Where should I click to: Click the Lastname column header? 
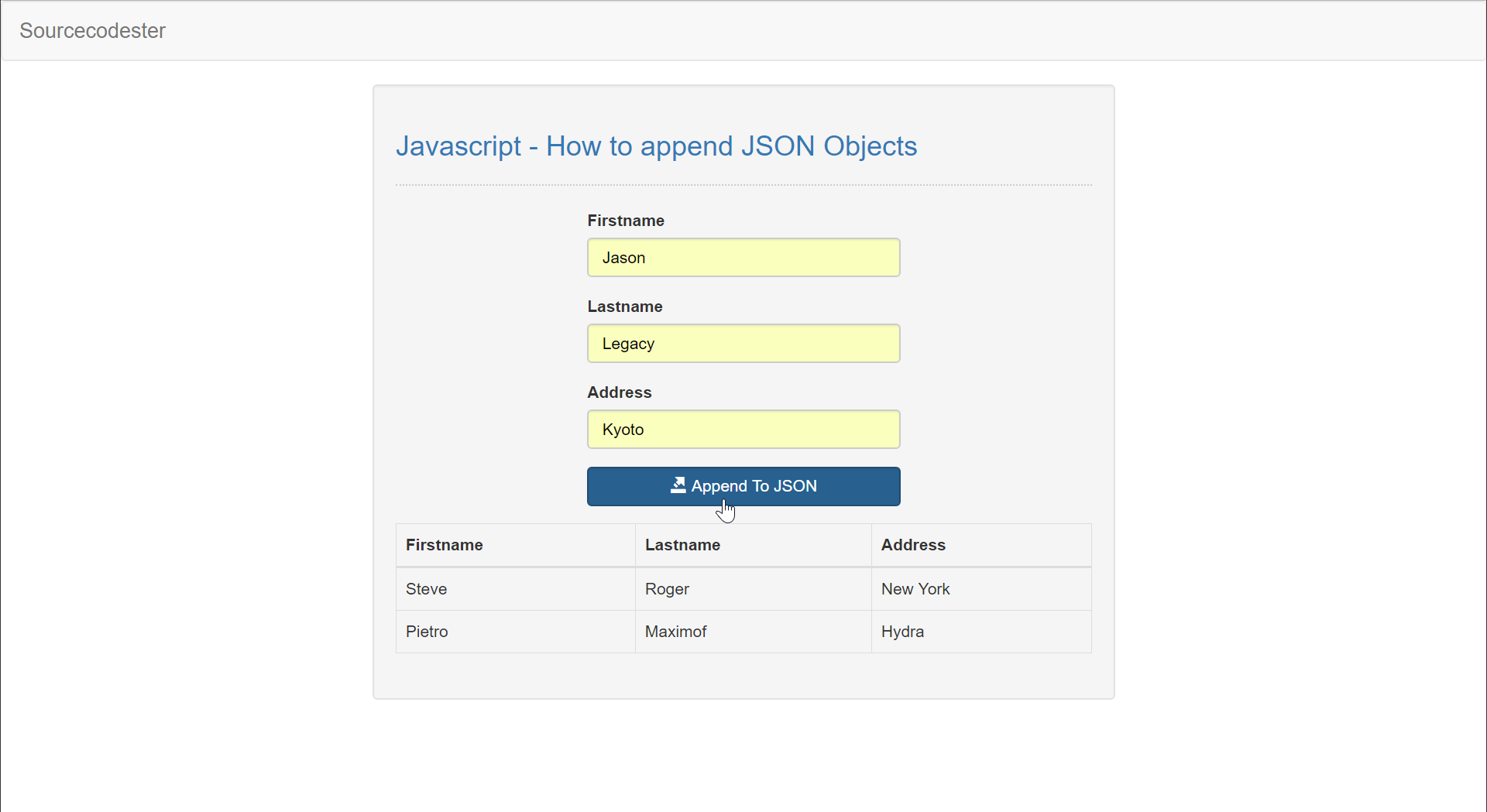pyautogui.click(x=682, y=544)
